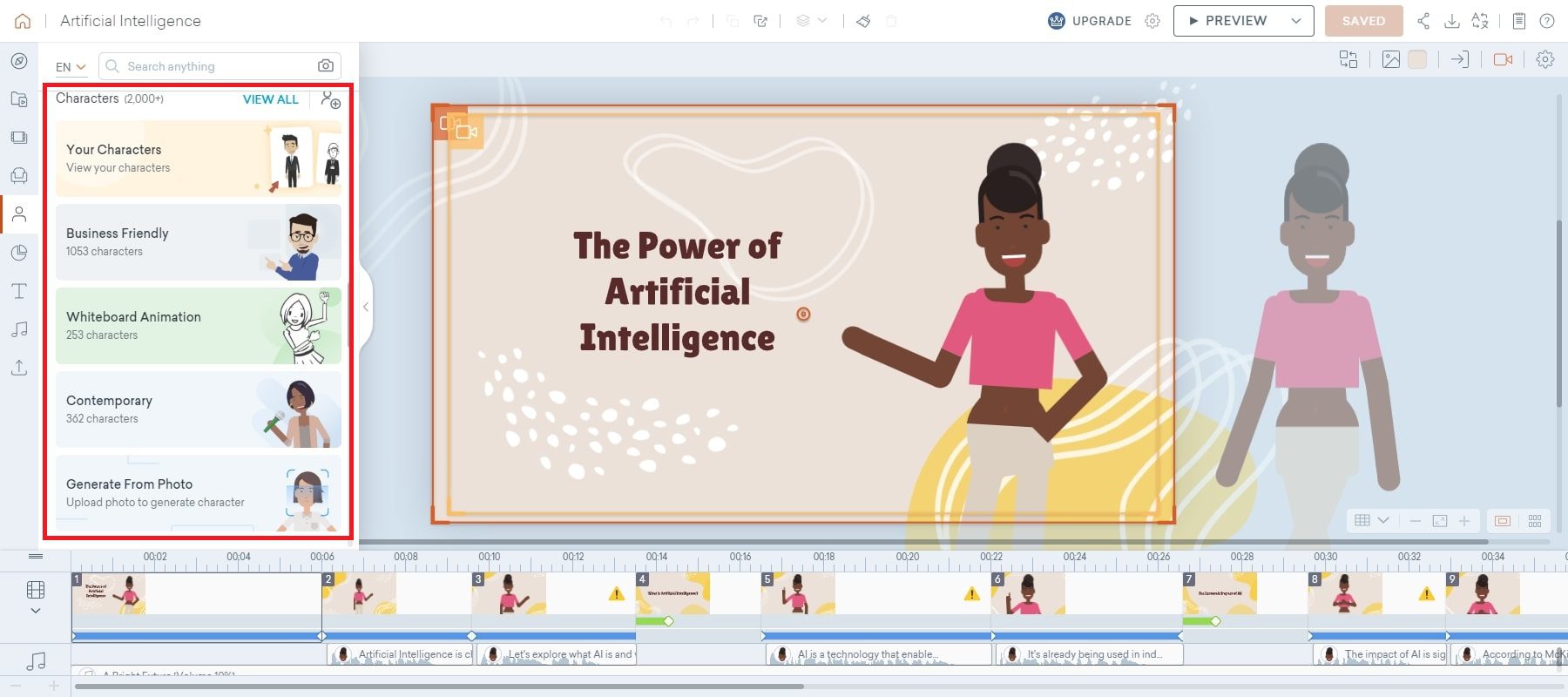Viewport: 1568px width, 697px height.
Task: Open the Music library in sidebar
Action: (19, 329)
